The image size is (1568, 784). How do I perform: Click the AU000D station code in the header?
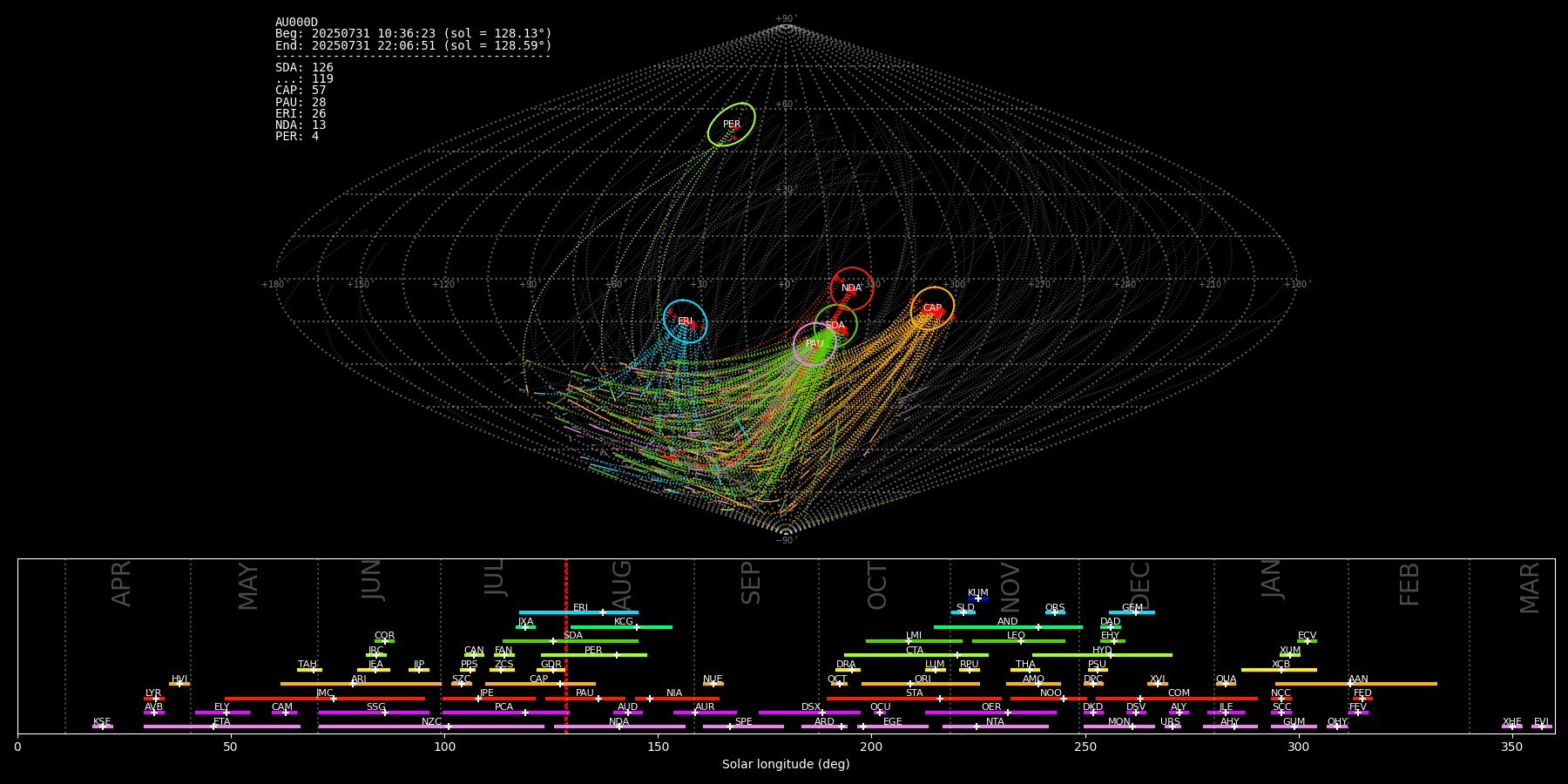pyautogui.click(x=296, y=23)
